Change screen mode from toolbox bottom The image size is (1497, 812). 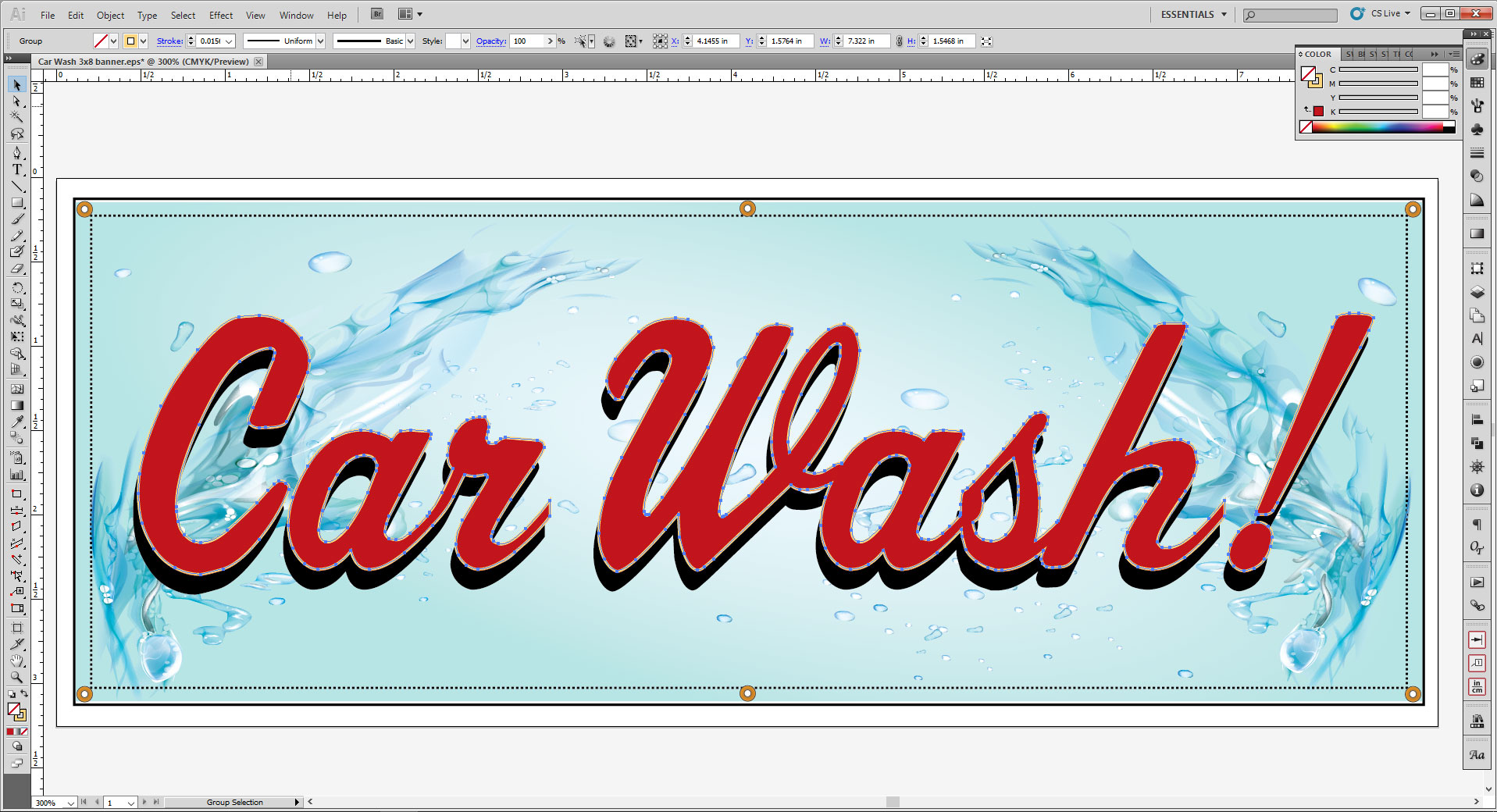tap(17, 763)
